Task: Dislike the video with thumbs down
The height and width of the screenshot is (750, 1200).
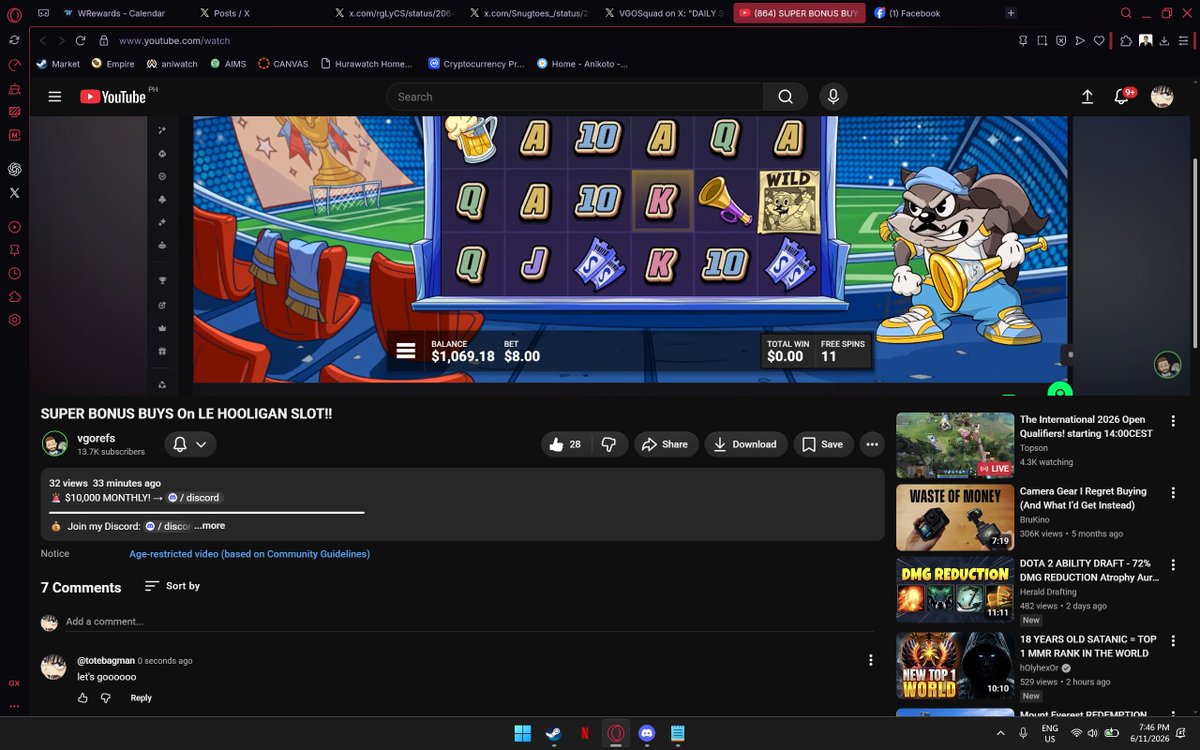Action: [609, 444]
